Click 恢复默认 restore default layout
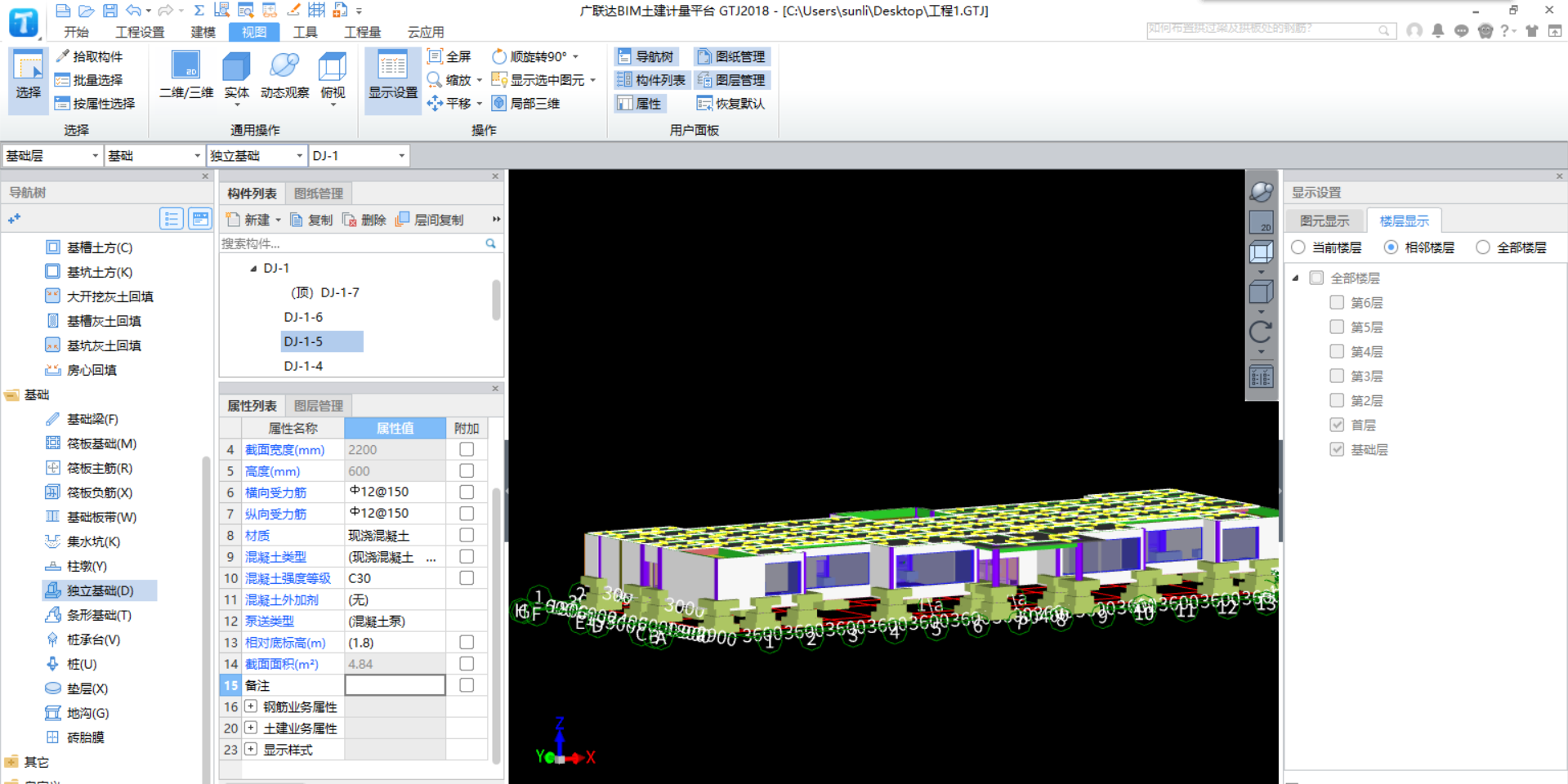This screenshot has width=1568, height=784. click(731, 104)
